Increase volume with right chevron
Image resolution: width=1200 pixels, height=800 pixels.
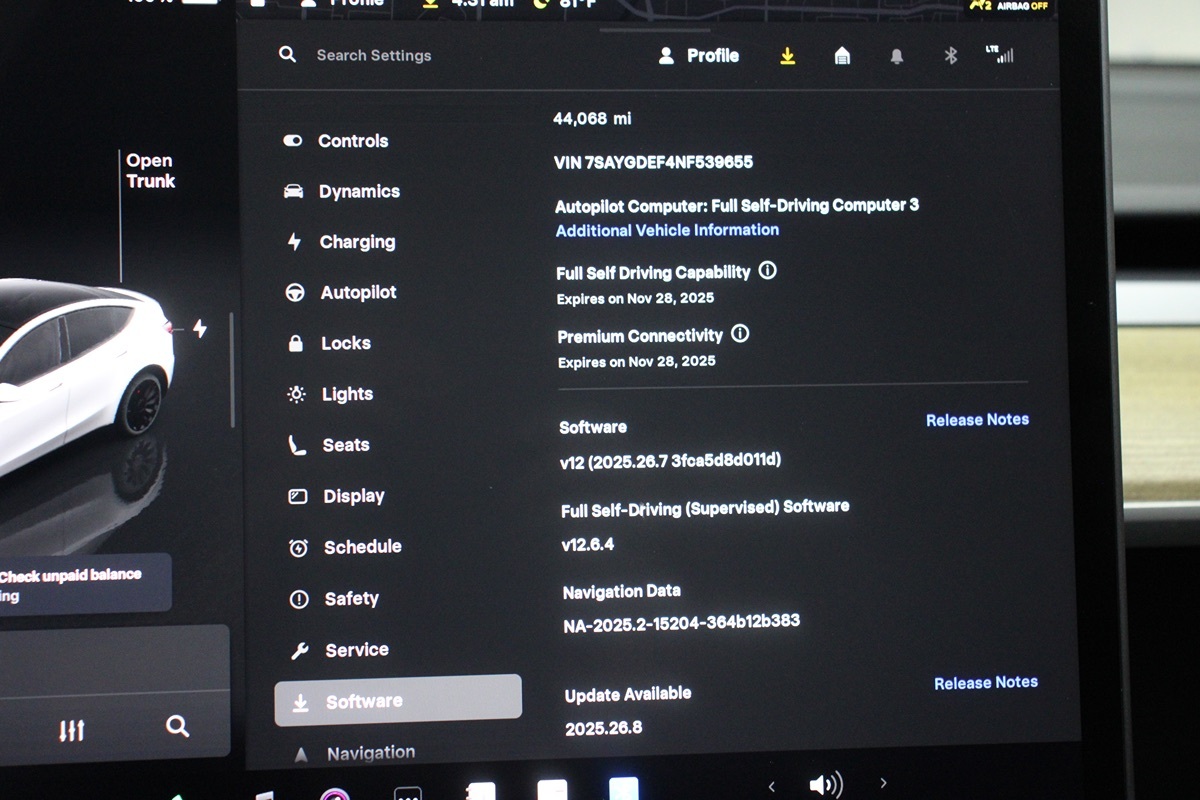[882, 783]
